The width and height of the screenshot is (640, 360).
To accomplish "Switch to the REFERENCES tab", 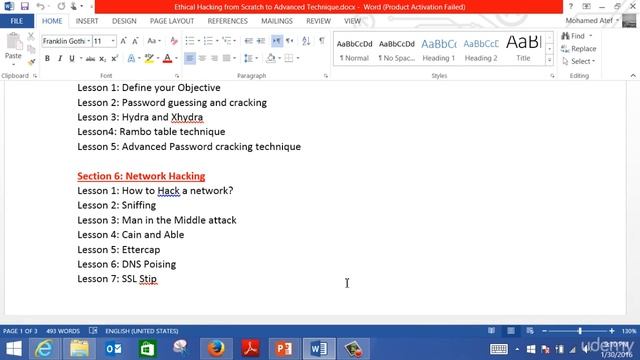I will (x=227, y=21).
